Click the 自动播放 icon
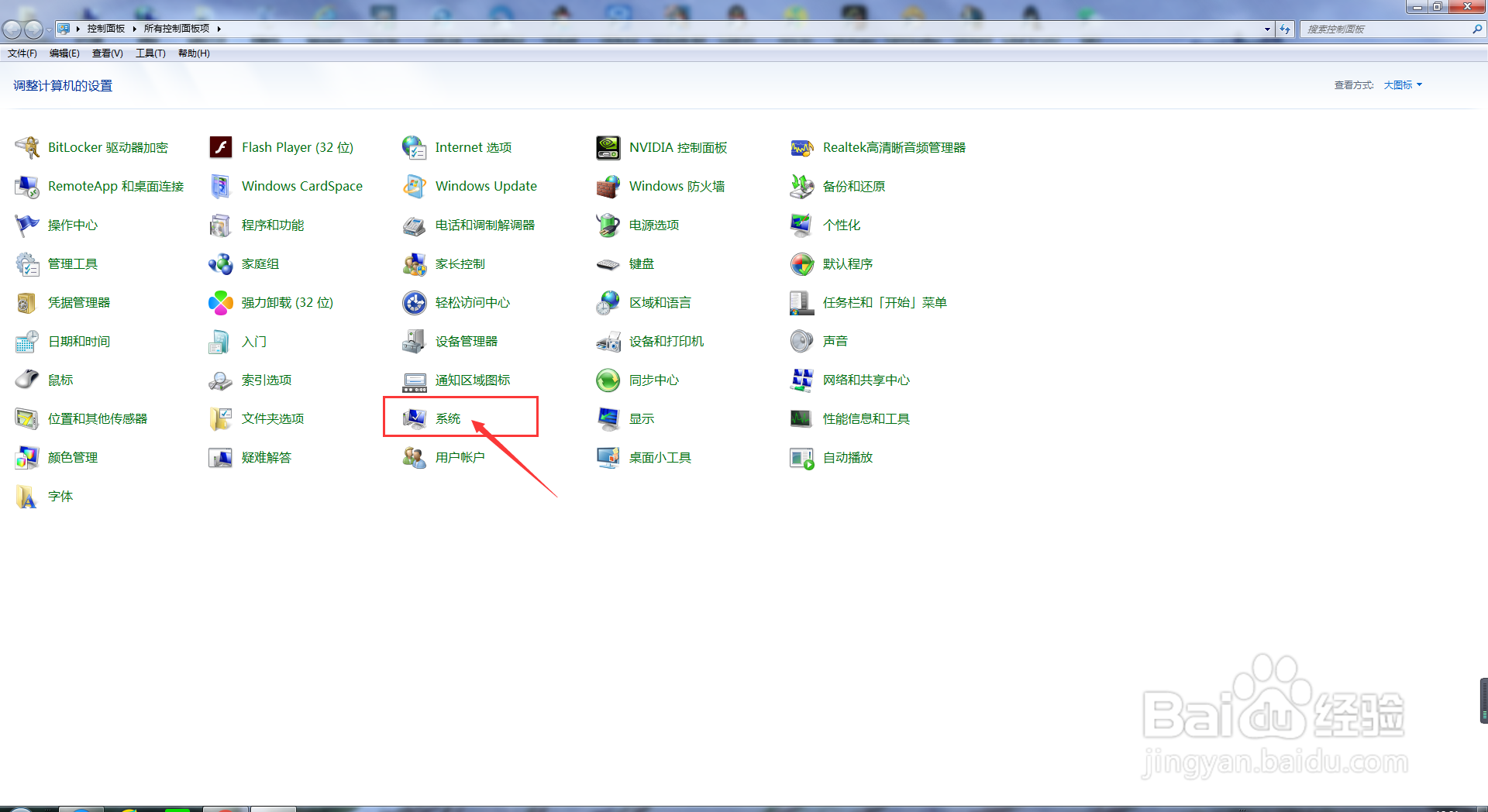This screenshot has height=812, width=1488. pos(802,457)
